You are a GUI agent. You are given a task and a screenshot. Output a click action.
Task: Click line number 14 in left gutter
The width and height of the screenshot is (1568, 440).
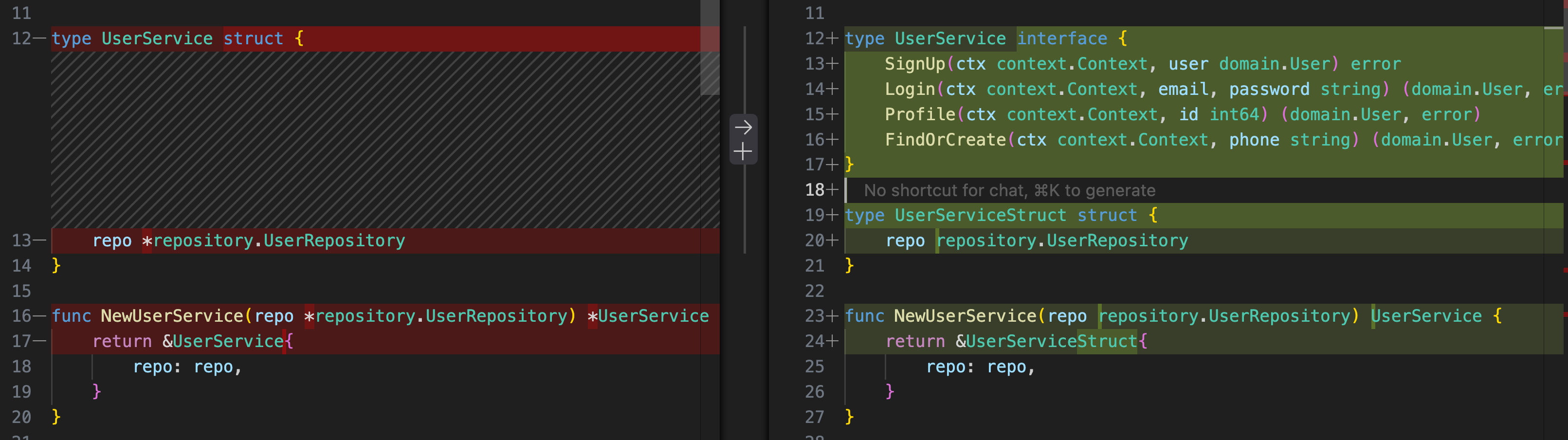21,266
